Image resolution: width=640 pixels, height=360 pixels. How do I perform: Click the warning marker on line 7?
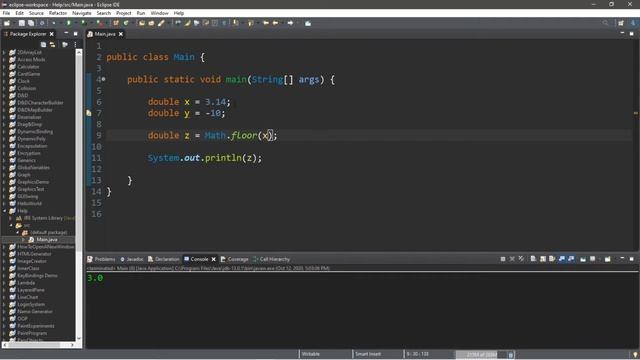(89, 113)
